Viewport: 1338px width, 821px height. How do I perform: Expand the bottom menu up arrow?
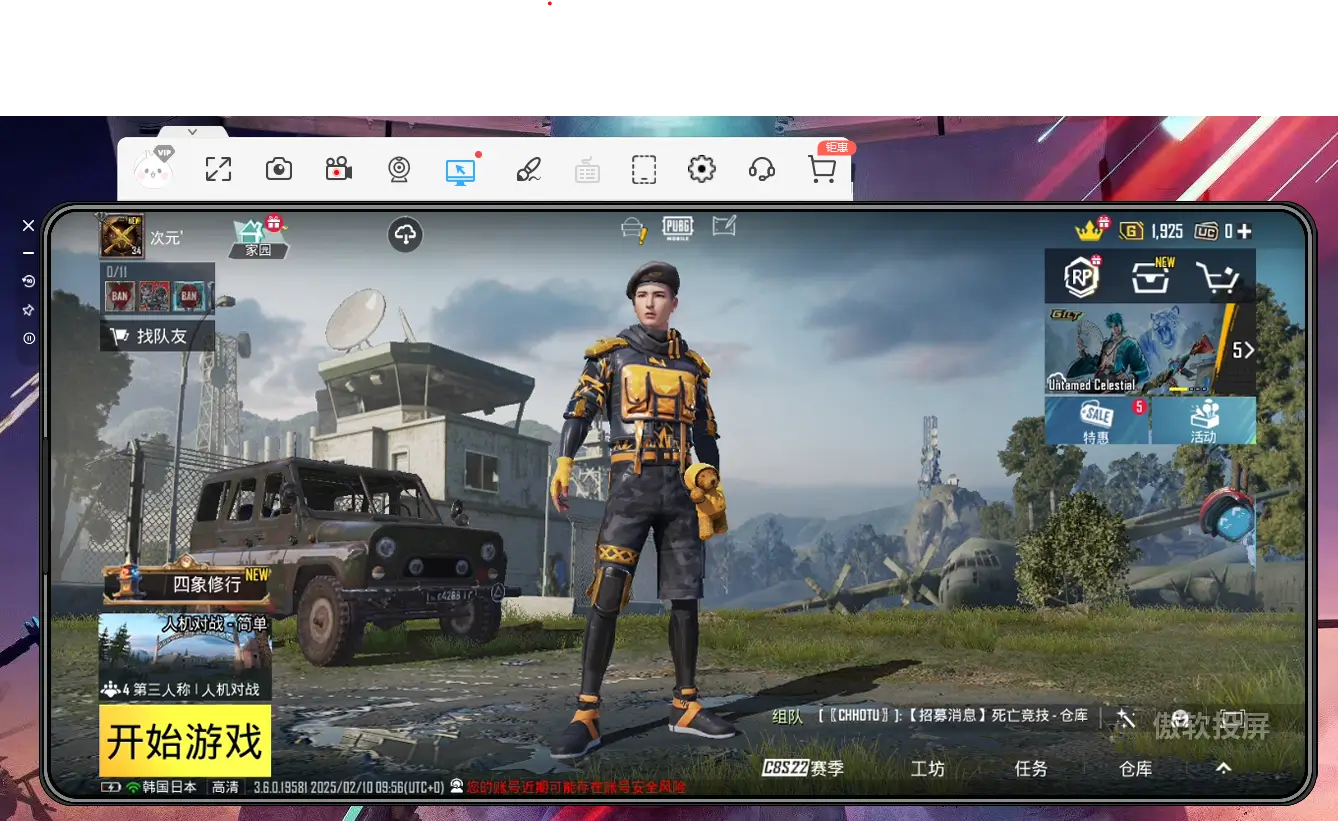(x=1223, y=768)
